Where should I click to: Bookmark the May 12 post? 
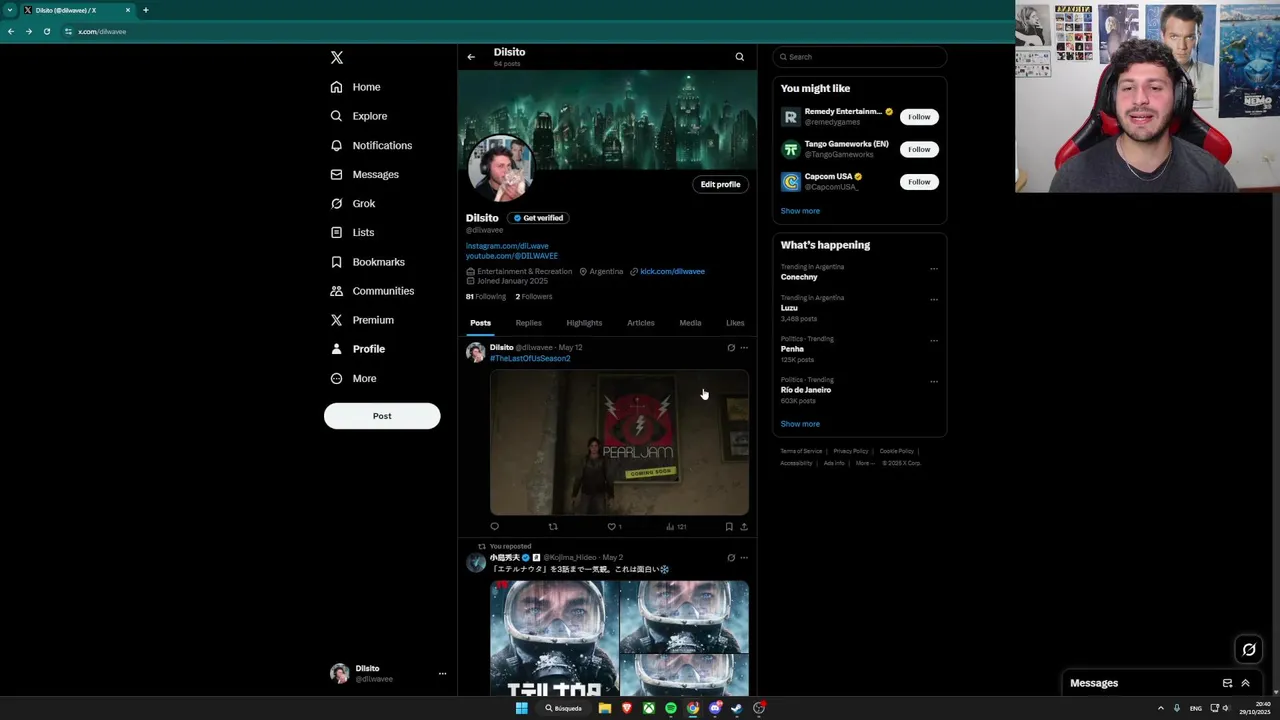(729, 526)
